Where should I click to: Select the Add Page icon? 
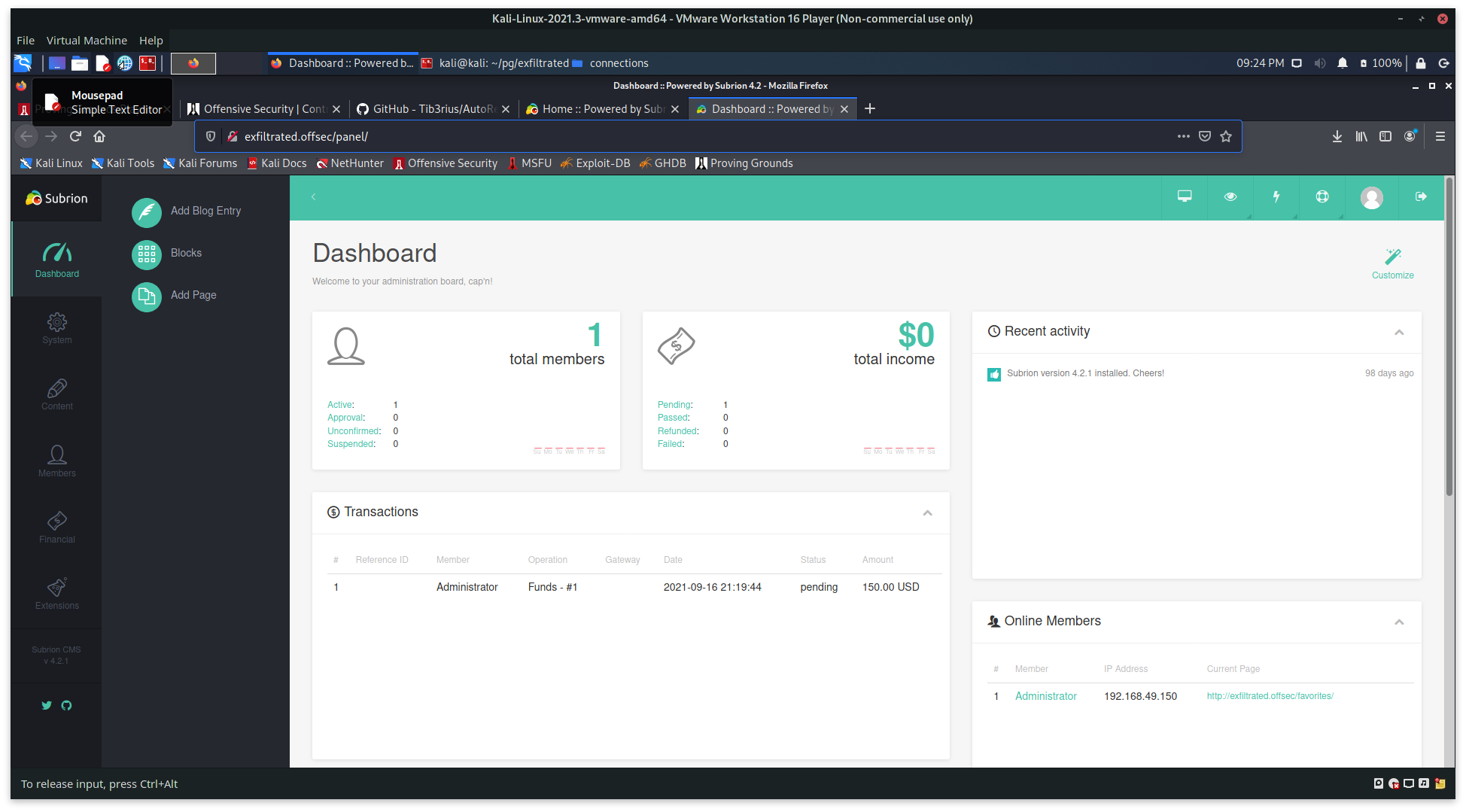[x=146, y=297]
